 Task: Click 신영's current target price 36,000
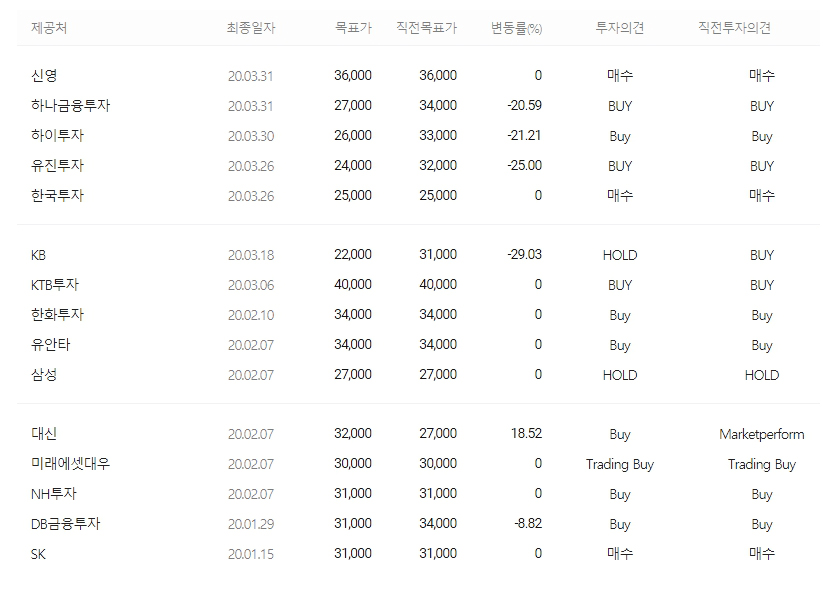pyautogui.click(x=353, y=75)
